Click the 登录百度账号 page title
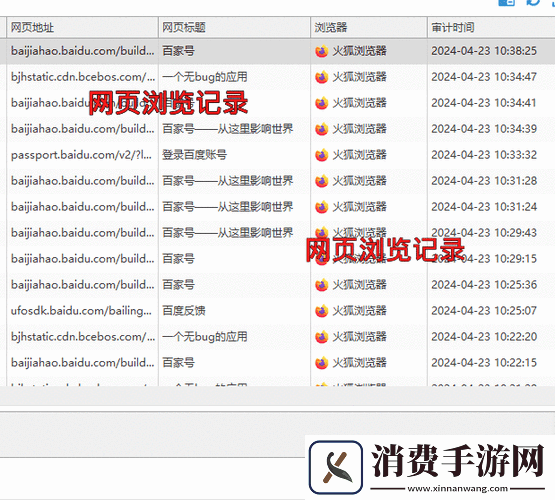This screenshot has width=555, height=500. 194,155
